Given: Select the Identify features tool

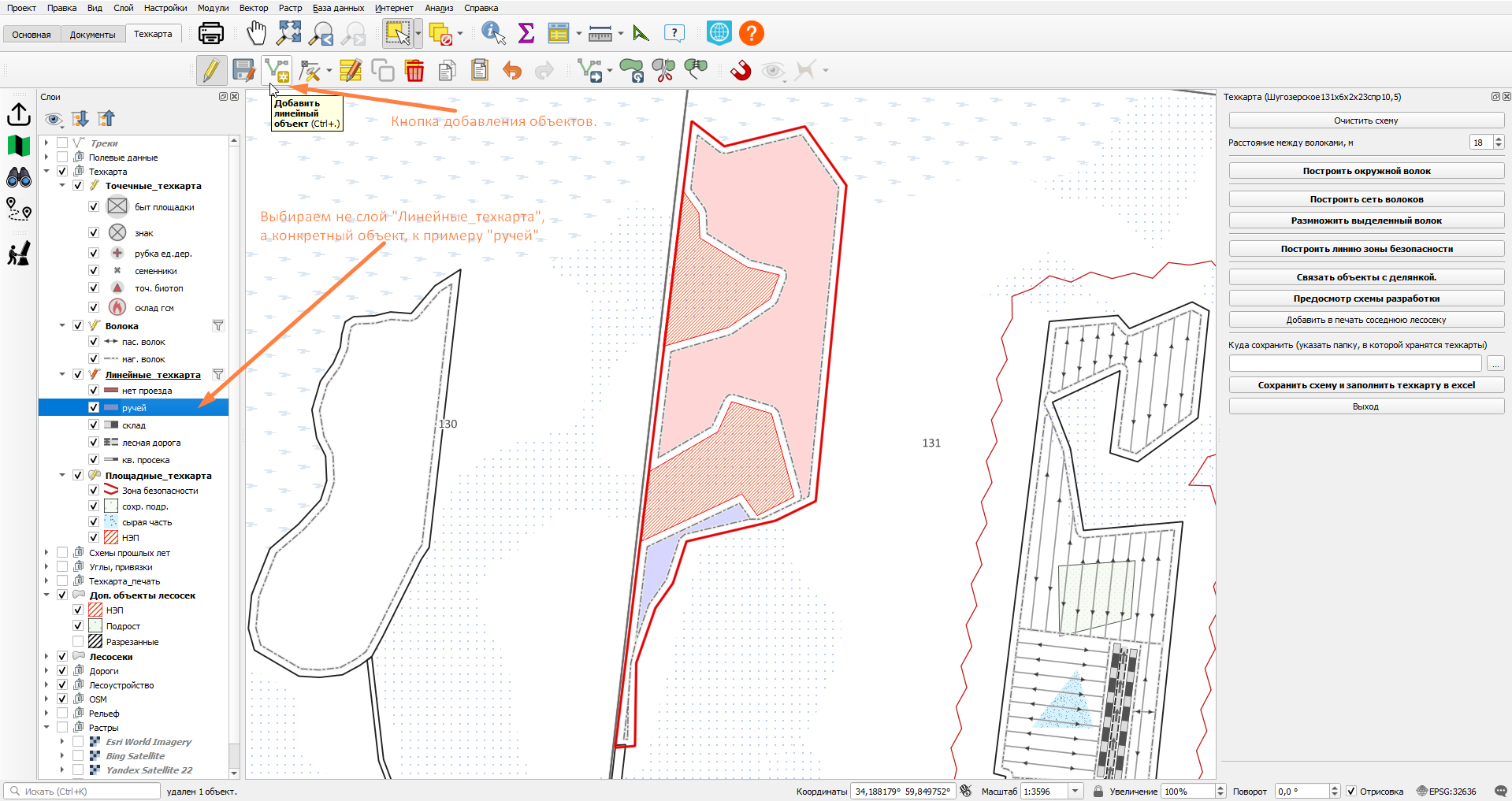Looking at the screenshot, I should coord(493,33).
